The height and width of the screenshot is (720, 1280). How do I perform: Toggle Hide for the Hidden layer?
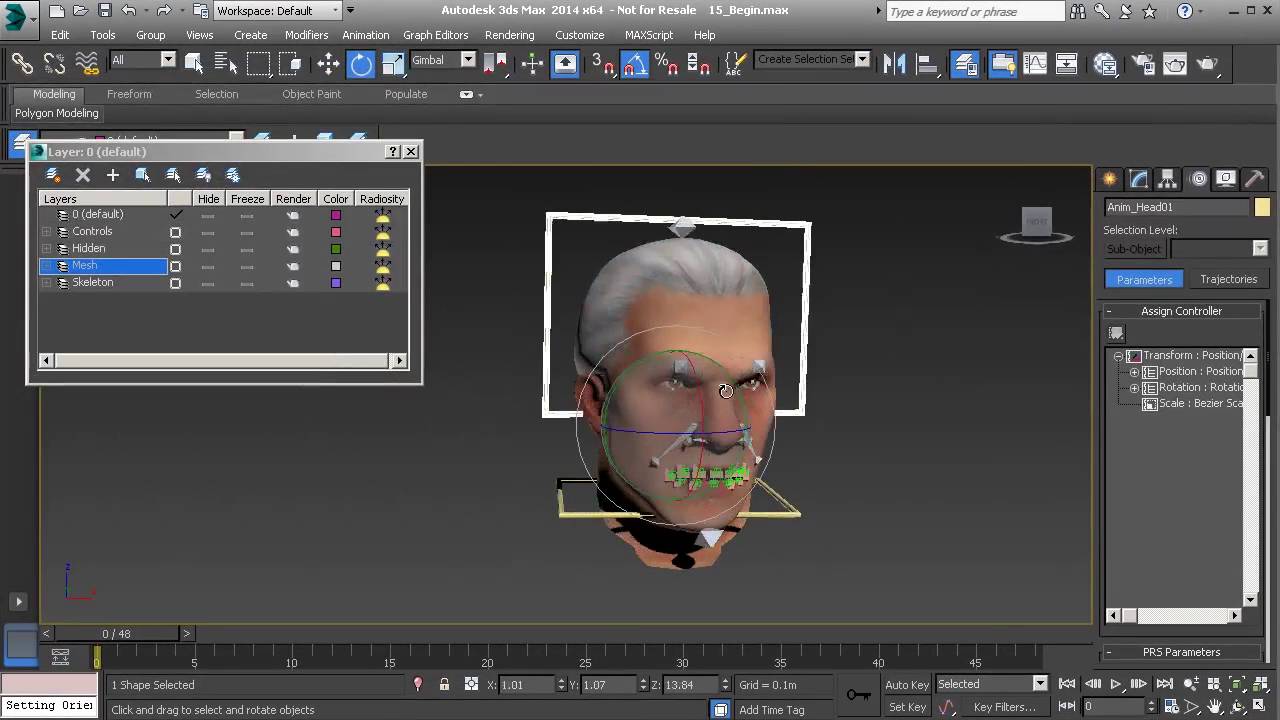pos(208,249)
